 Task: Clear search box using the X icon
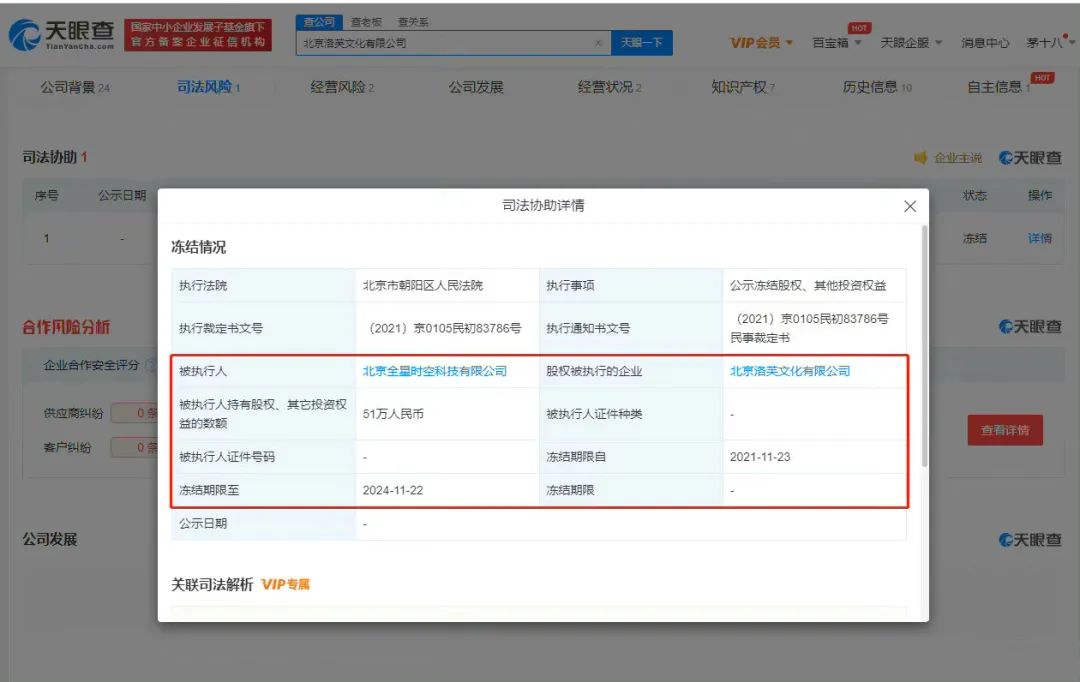click(598, 43)
